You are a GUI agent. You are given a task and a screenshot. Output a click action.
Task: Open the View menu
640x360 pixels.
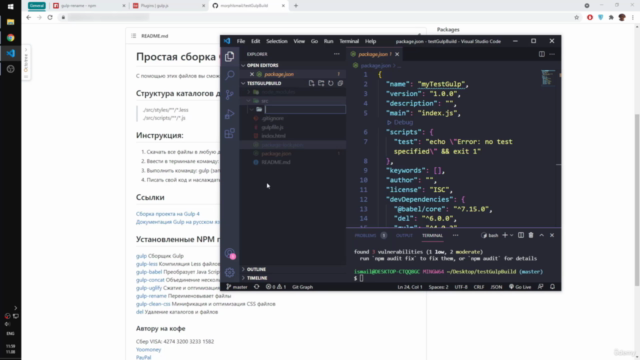click(x=299, y=41)
